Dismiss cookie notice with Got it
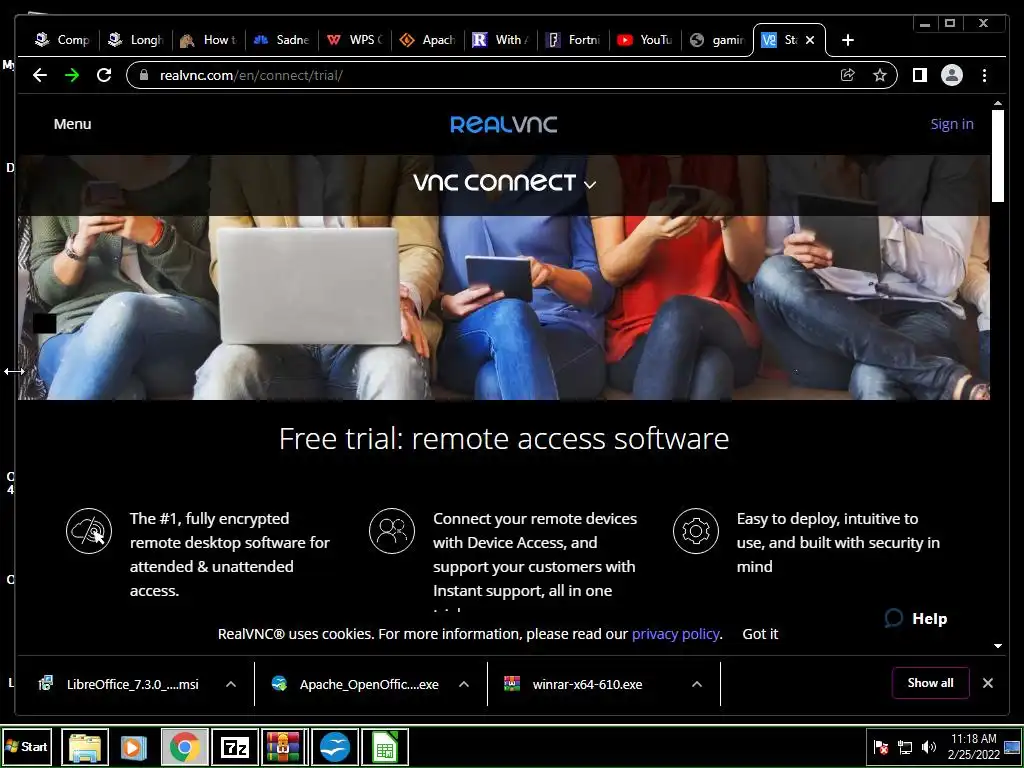Viewport: 1024px width, 768px height. 760,634
